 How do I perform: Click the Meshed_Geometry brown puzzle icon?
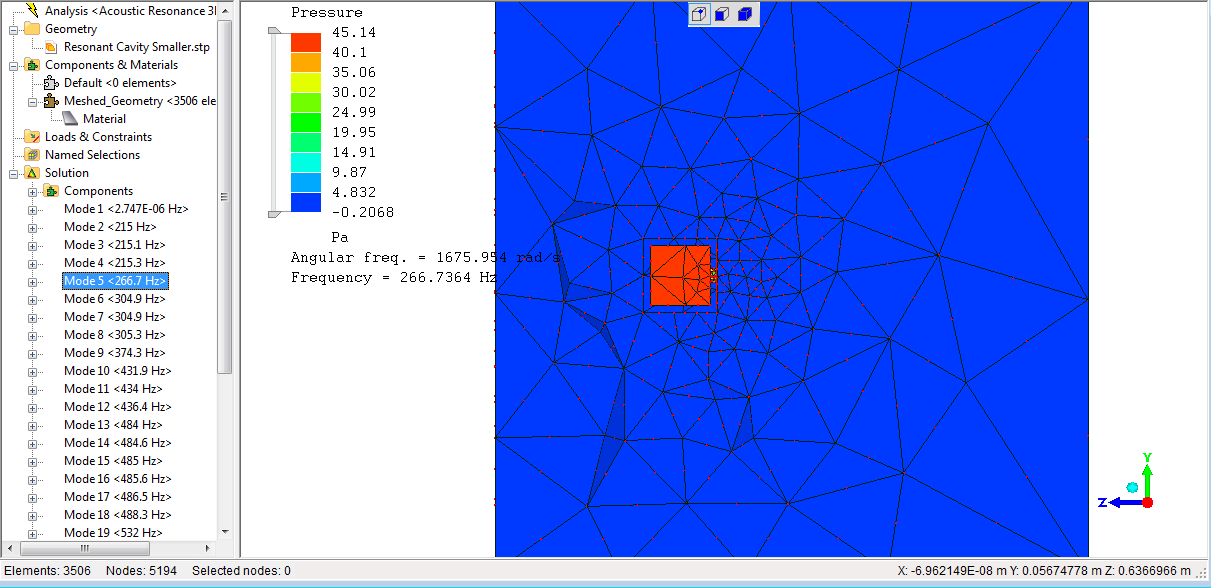point(52,101)
